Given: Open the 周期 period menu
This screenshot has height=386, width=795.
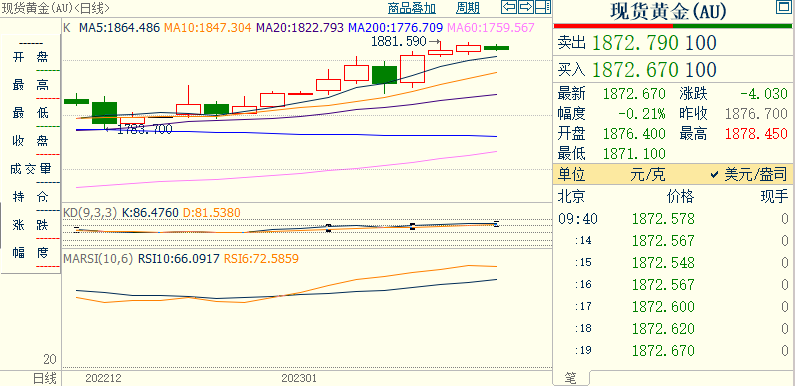Looking at the screenshot, I should pos(467,8).
